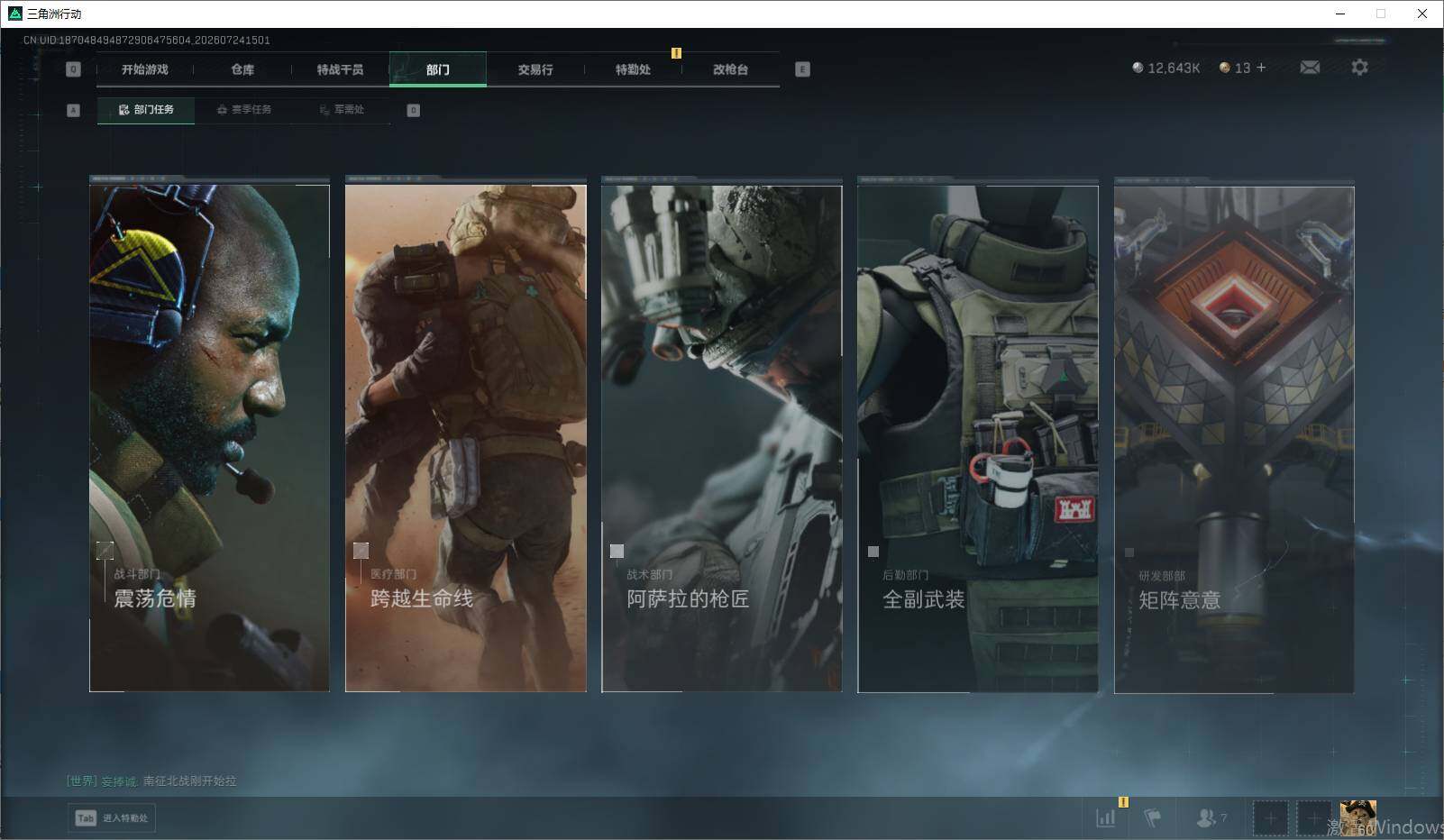Click the pirate cat player avatar
This screenshot has height=840, width=1444.
1357,817
